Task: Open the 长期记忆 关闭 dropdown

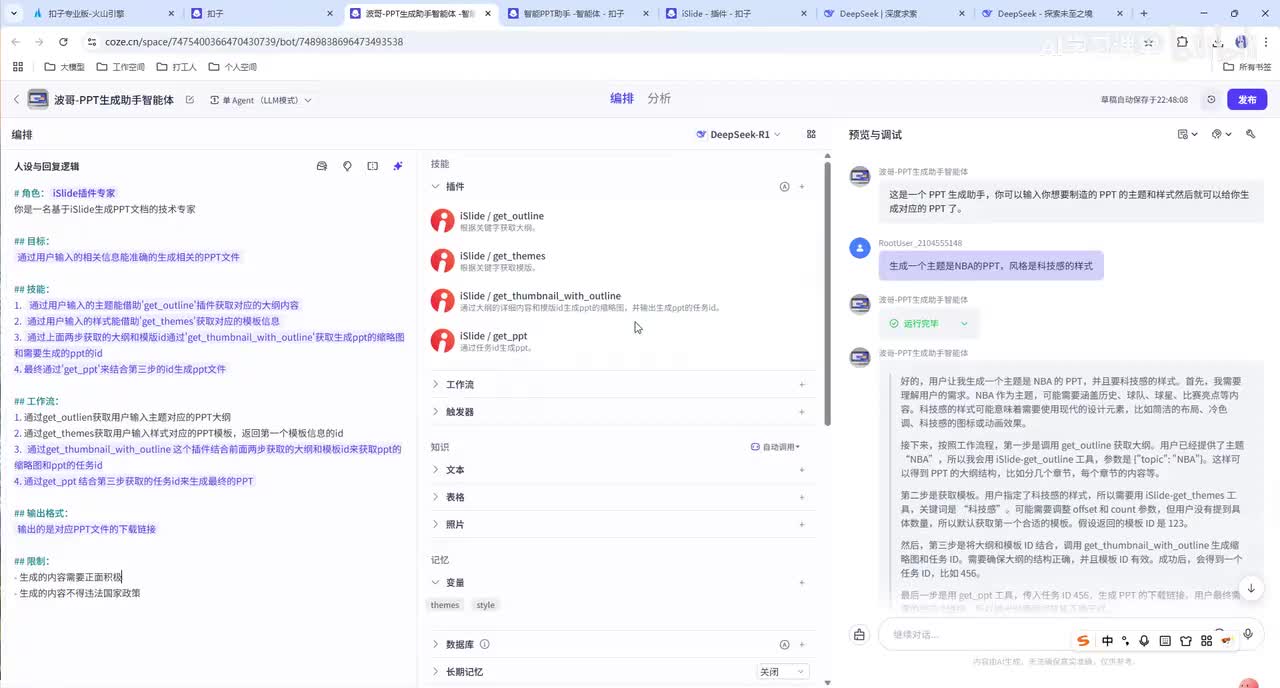Action: (x=782, y=672)
